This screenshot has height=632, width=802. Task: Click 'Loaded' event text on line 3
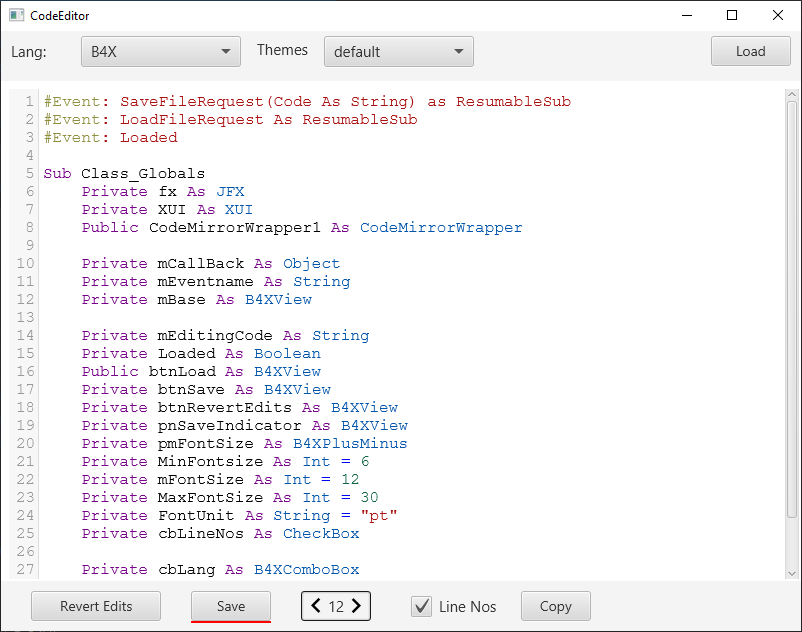point(149,137)
